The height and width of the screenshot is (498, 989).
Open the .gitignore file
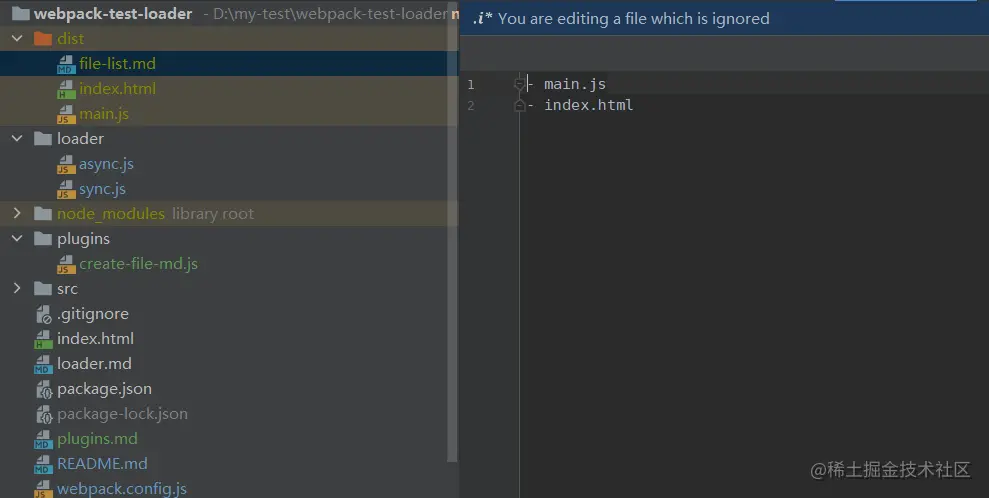coord(93,314)
